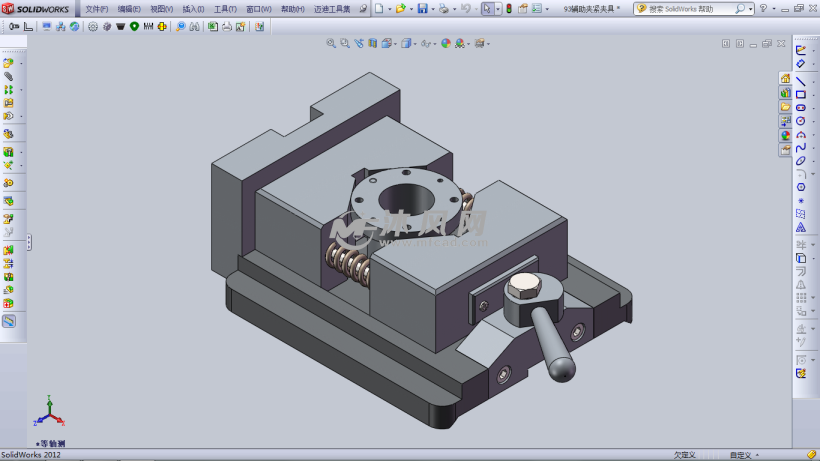This screenshot has width=820, height=461.
Task: Open the 文件(F) menu
Action: 96,9
